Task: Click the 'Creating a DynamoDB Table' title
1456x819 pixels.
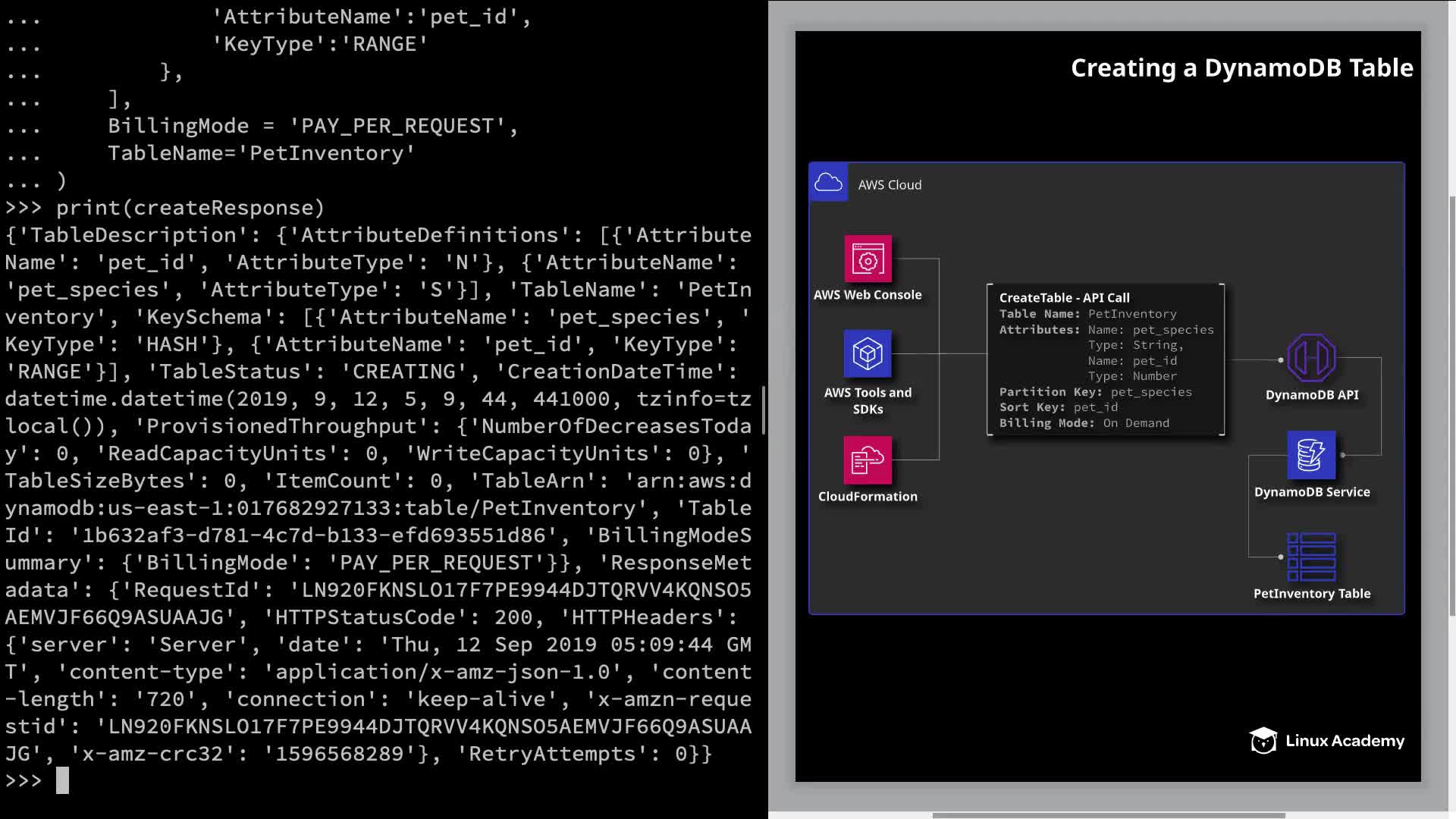Action: pyautogui.click(x=1241, y=68)
